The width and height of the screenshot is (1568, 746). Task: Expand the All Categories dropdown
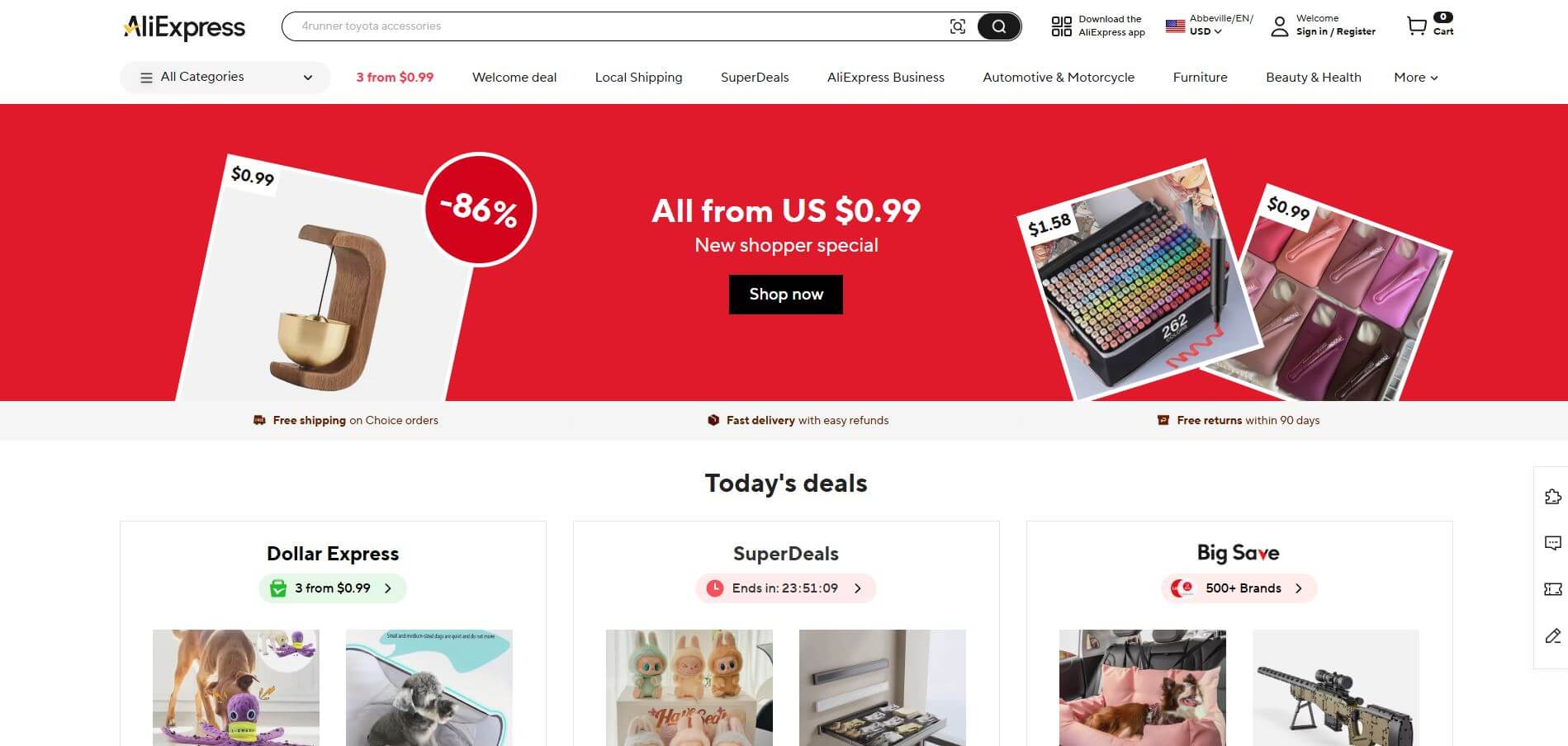point(225,78)
